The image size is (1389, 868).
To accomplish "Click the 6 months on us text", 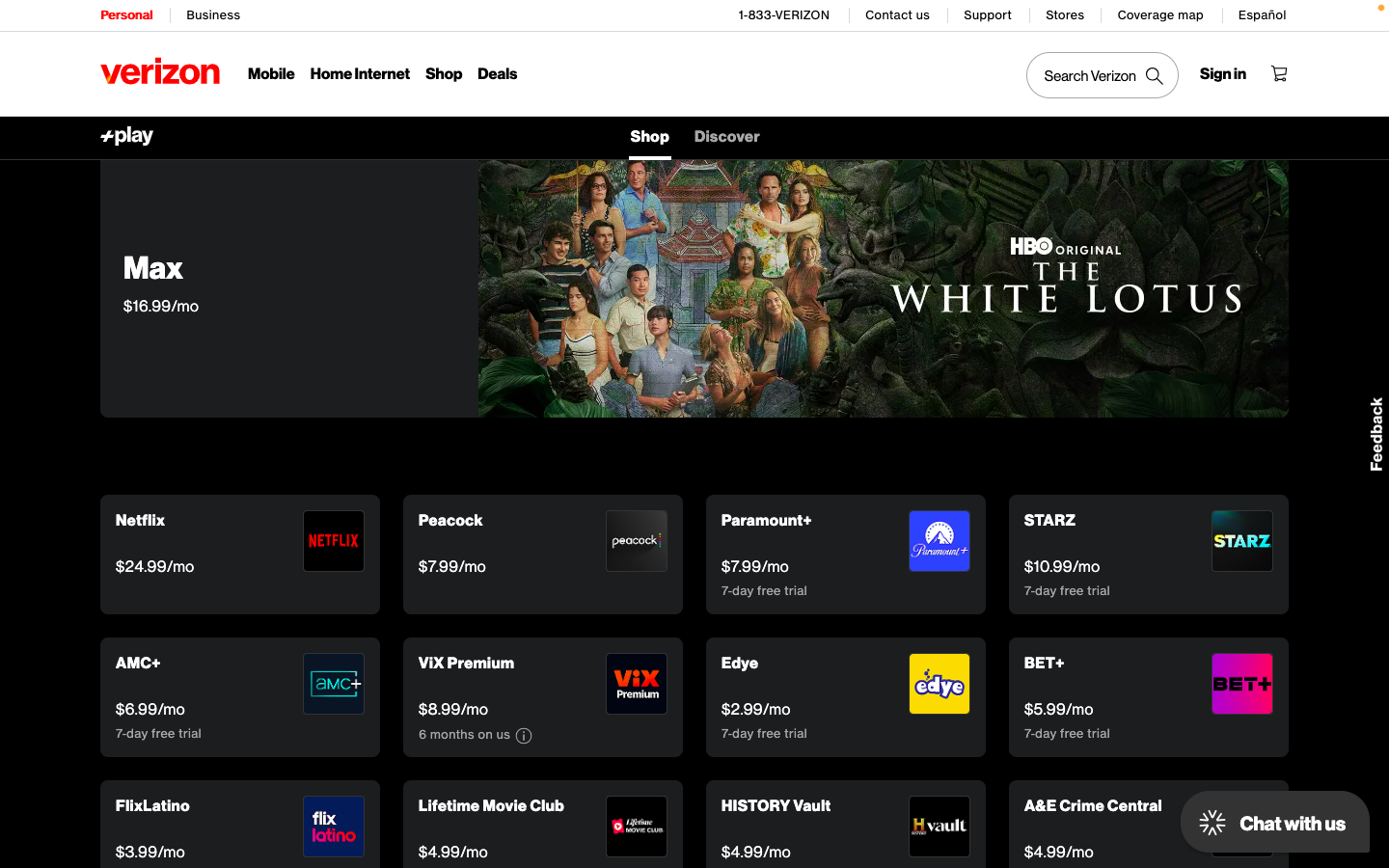I will [x=464, y=735].
